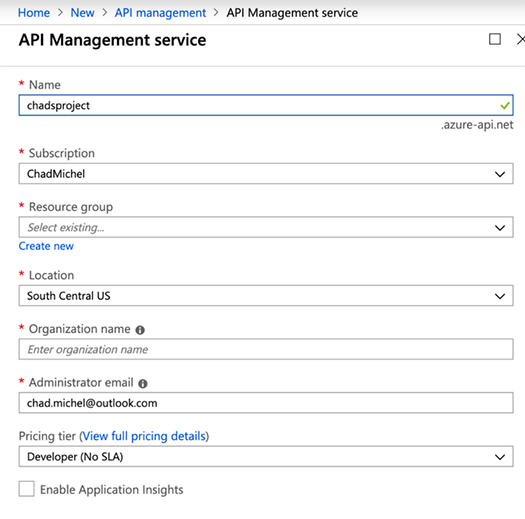Screen dimensions: 525x519
Task: Expand the Pricing tier Developer dropdown
Action: coord(266,456)
